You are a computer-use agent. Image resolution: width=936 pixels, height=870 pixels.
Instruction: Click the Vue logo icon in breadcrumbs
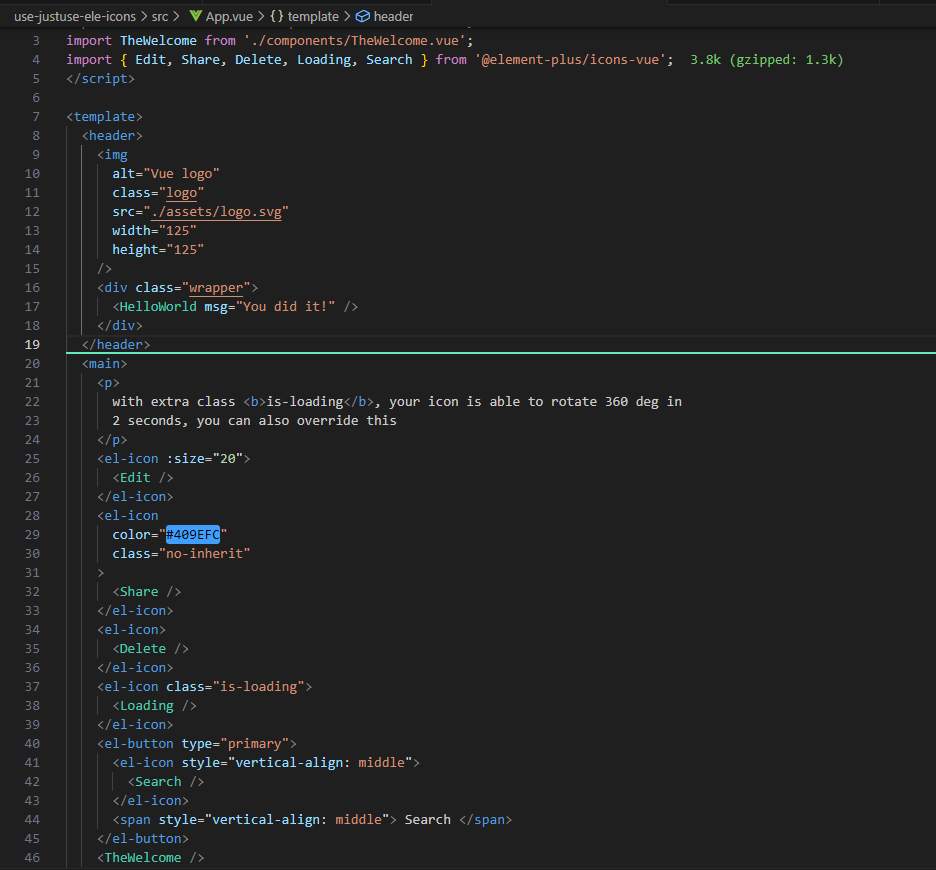pos(195,16)
